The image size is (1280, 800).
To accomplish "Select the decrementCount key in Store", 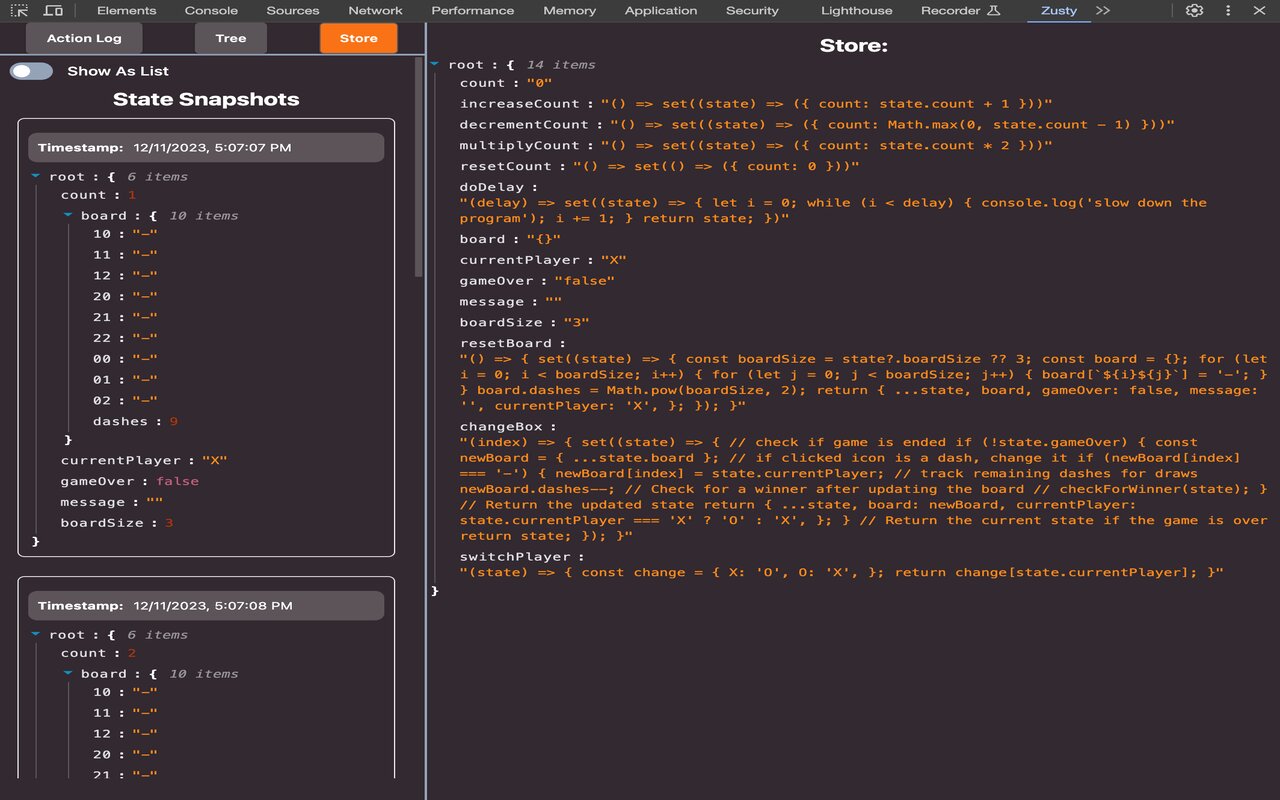I will (524, 125).
